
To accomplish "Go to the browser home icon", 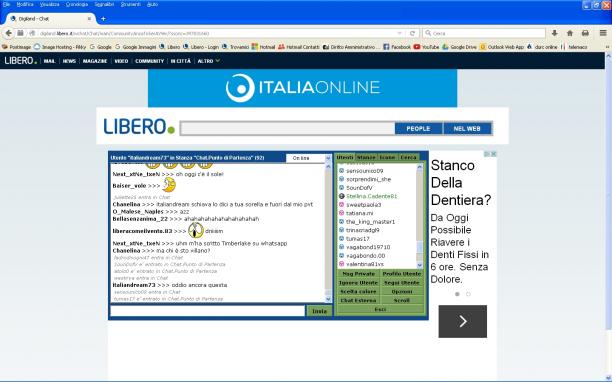I will [x=570, y=34].
